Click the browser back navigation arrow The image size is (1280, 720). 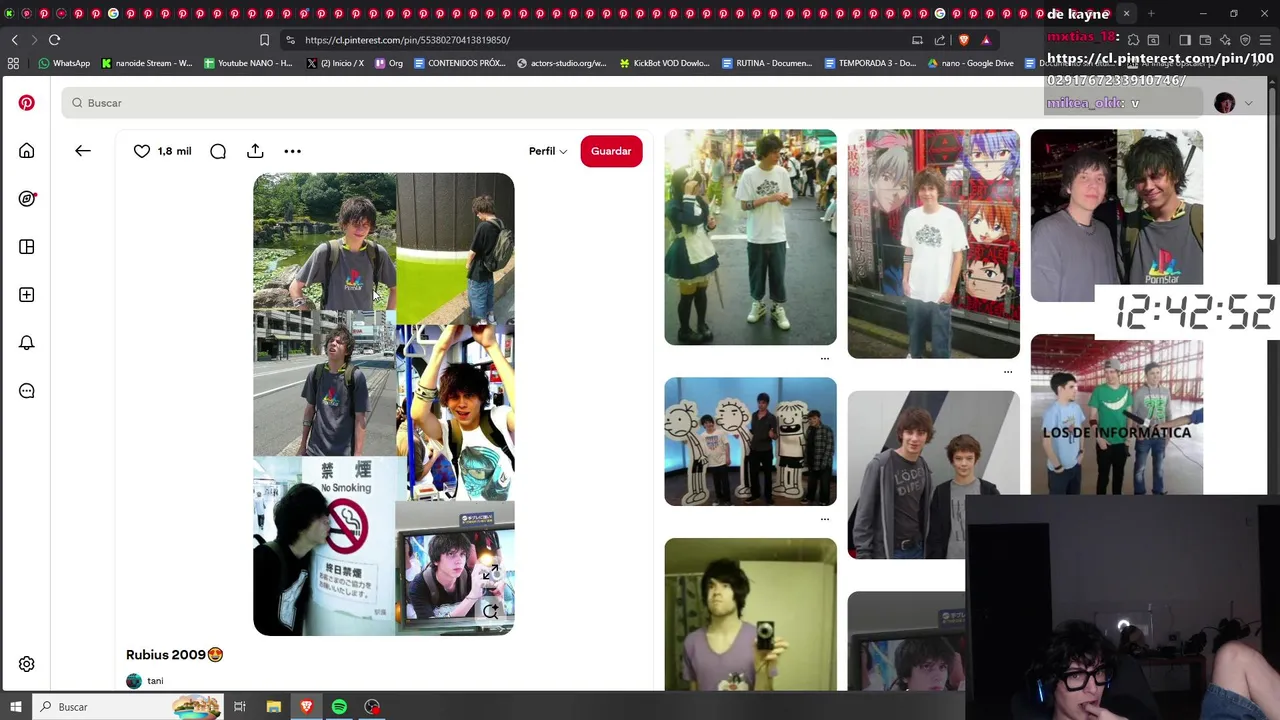(15, 40)
